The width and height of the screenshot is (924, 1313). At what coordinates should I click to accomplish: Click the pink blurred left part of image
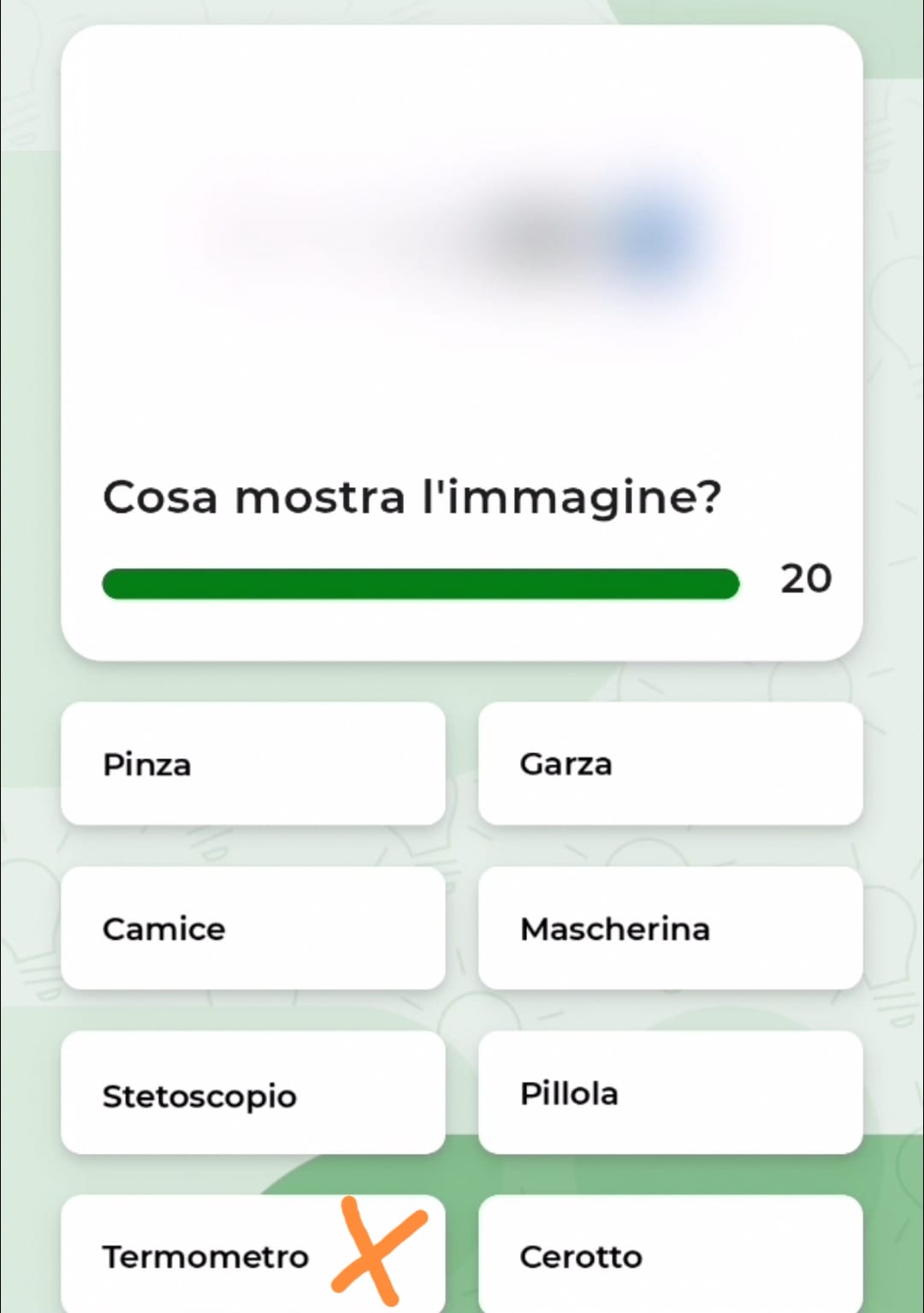click(257, 229)
